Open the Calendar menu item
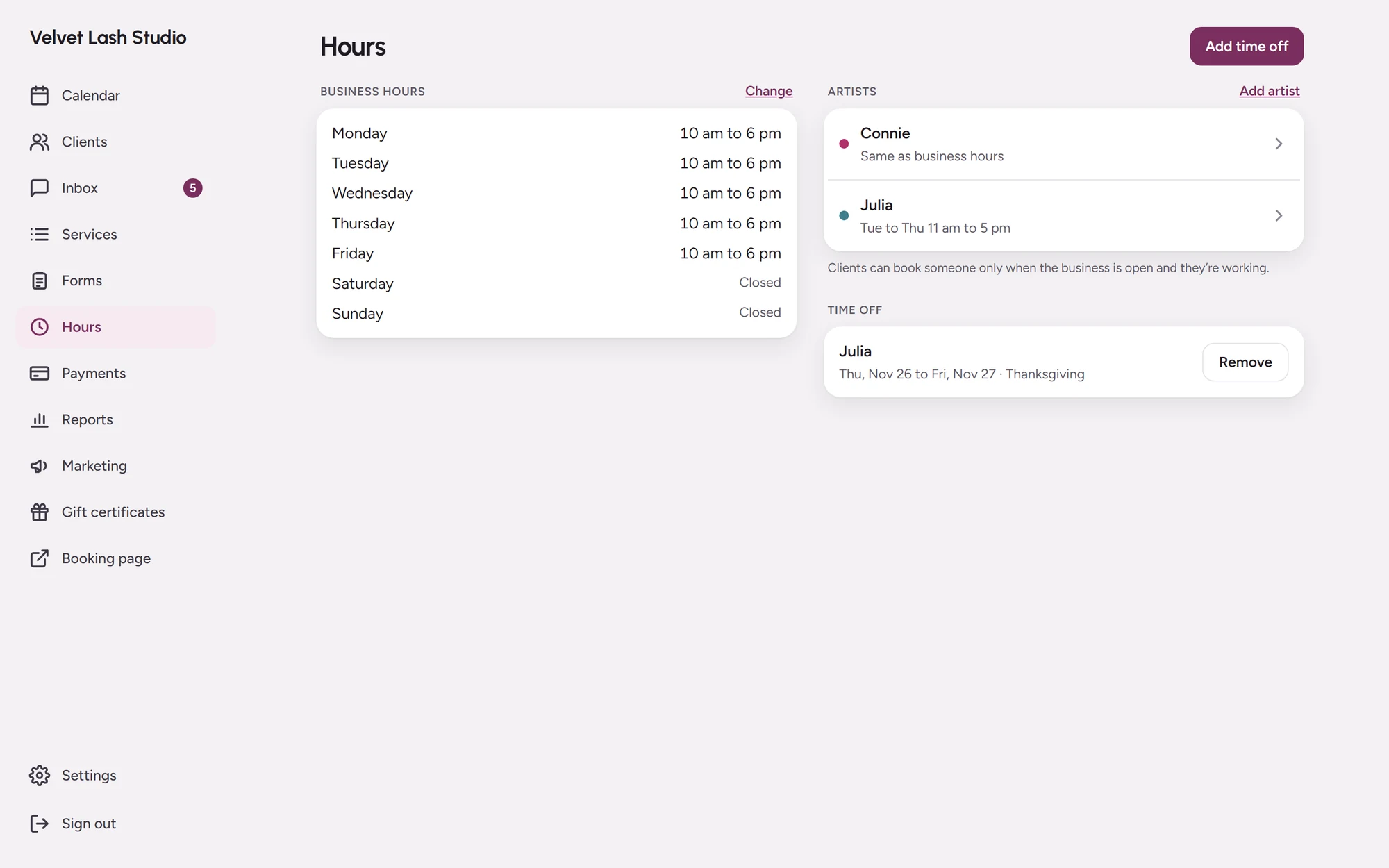Image resolution: width=1389 pixels, height=868 pixels. 115,95
